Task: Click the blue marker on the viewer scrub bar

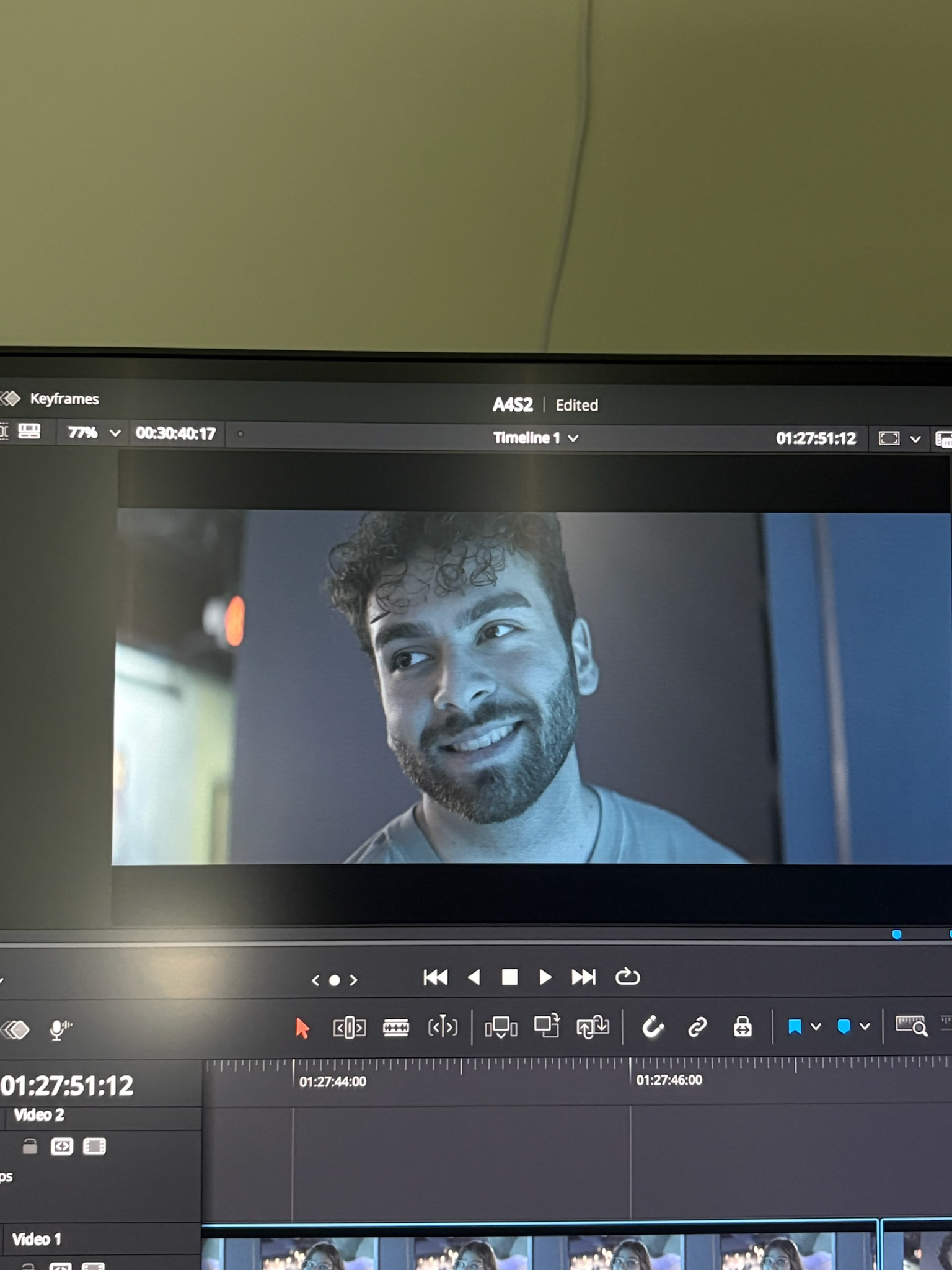Action: (x=896, y=935)
